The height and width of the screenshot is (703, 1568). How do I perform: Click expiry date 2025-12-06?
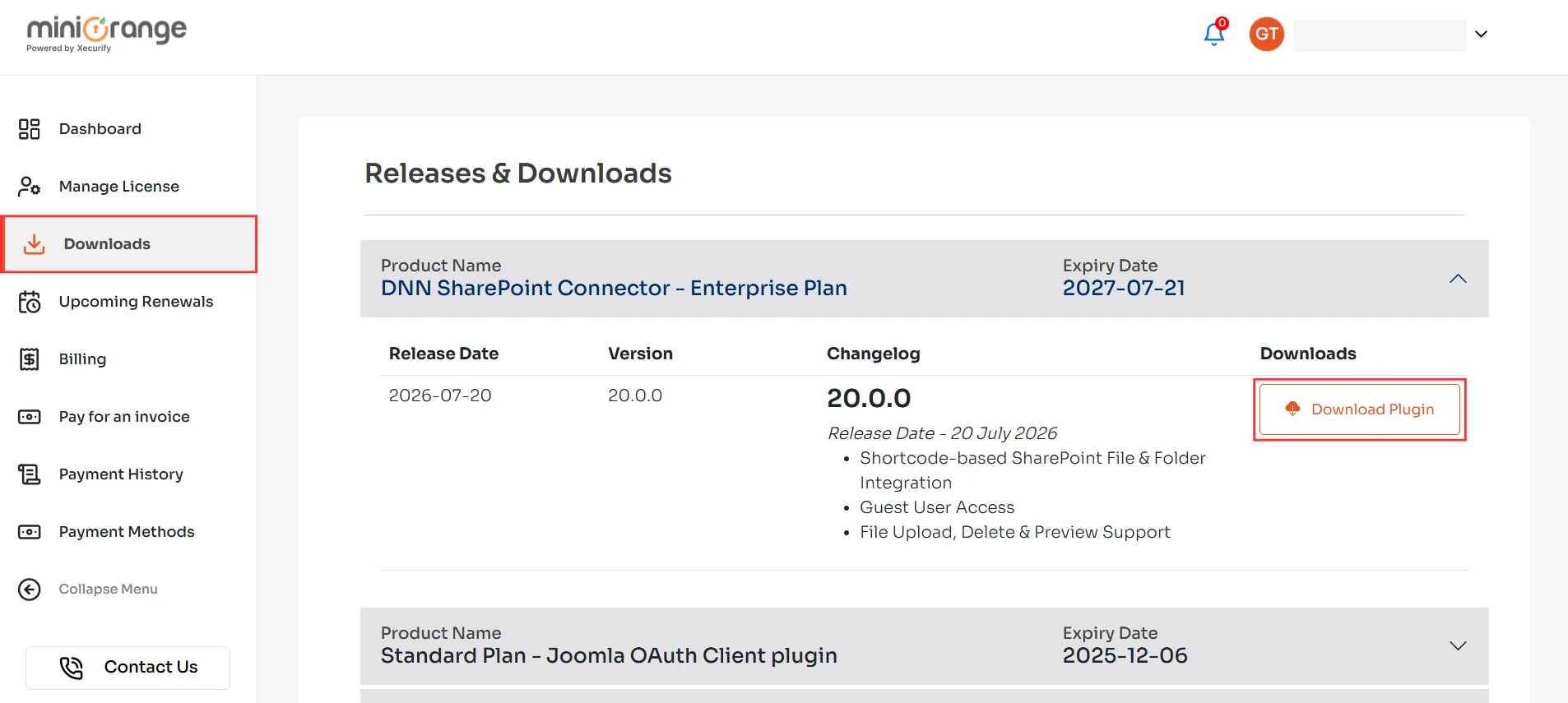pos(1125,655)
